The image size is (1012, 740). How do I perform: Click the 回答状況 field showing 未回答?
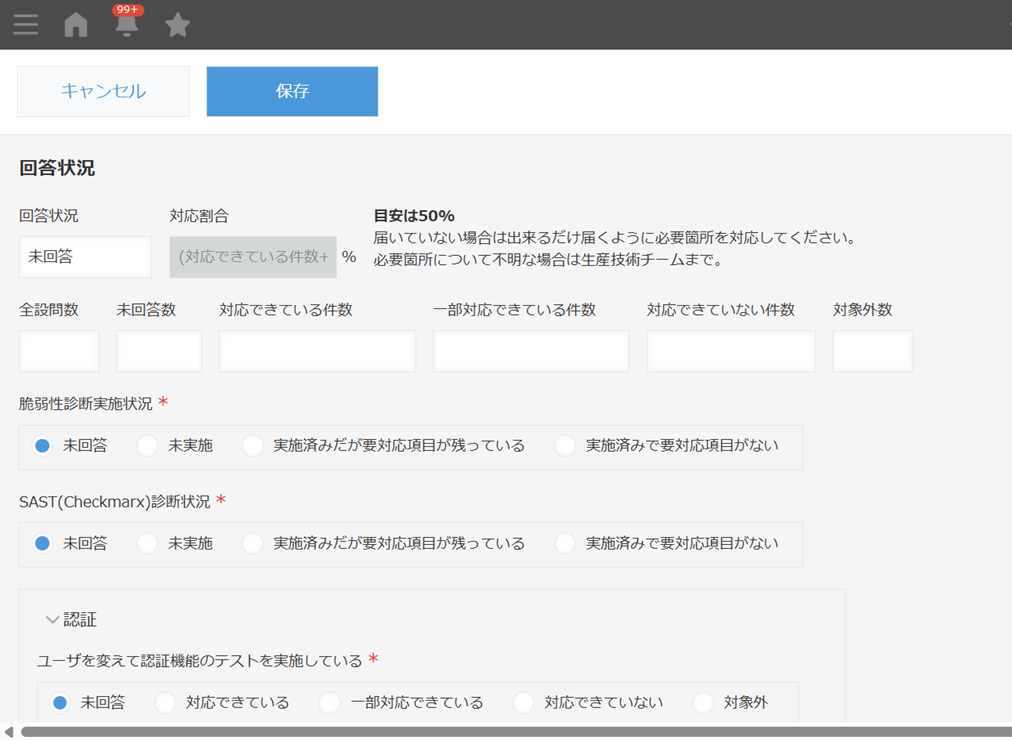pos(85,257)
